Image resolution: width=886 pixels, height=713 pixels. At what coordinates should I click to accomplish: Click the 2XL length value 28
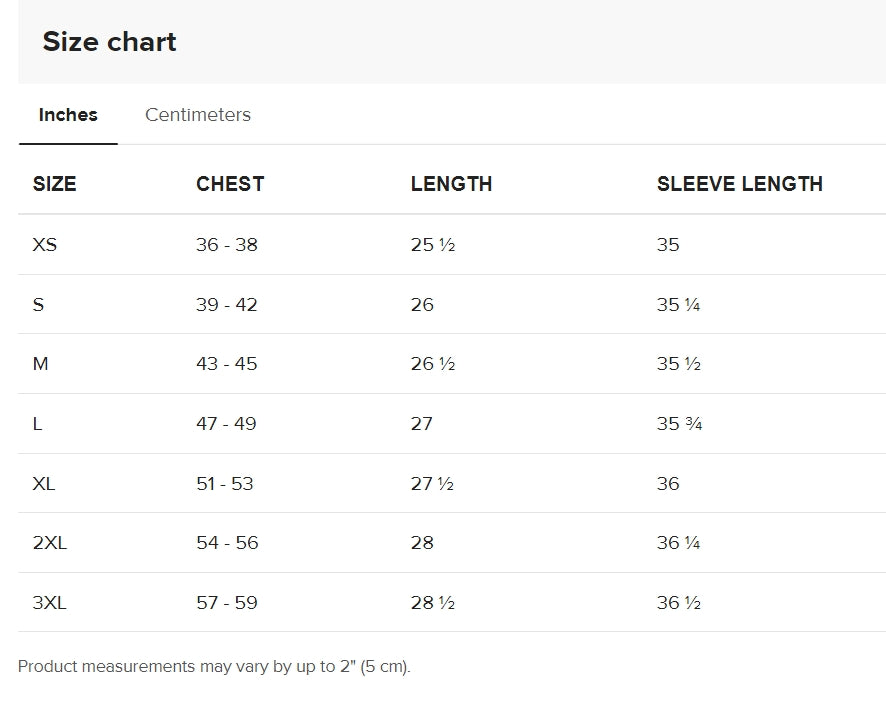[422, 542]
